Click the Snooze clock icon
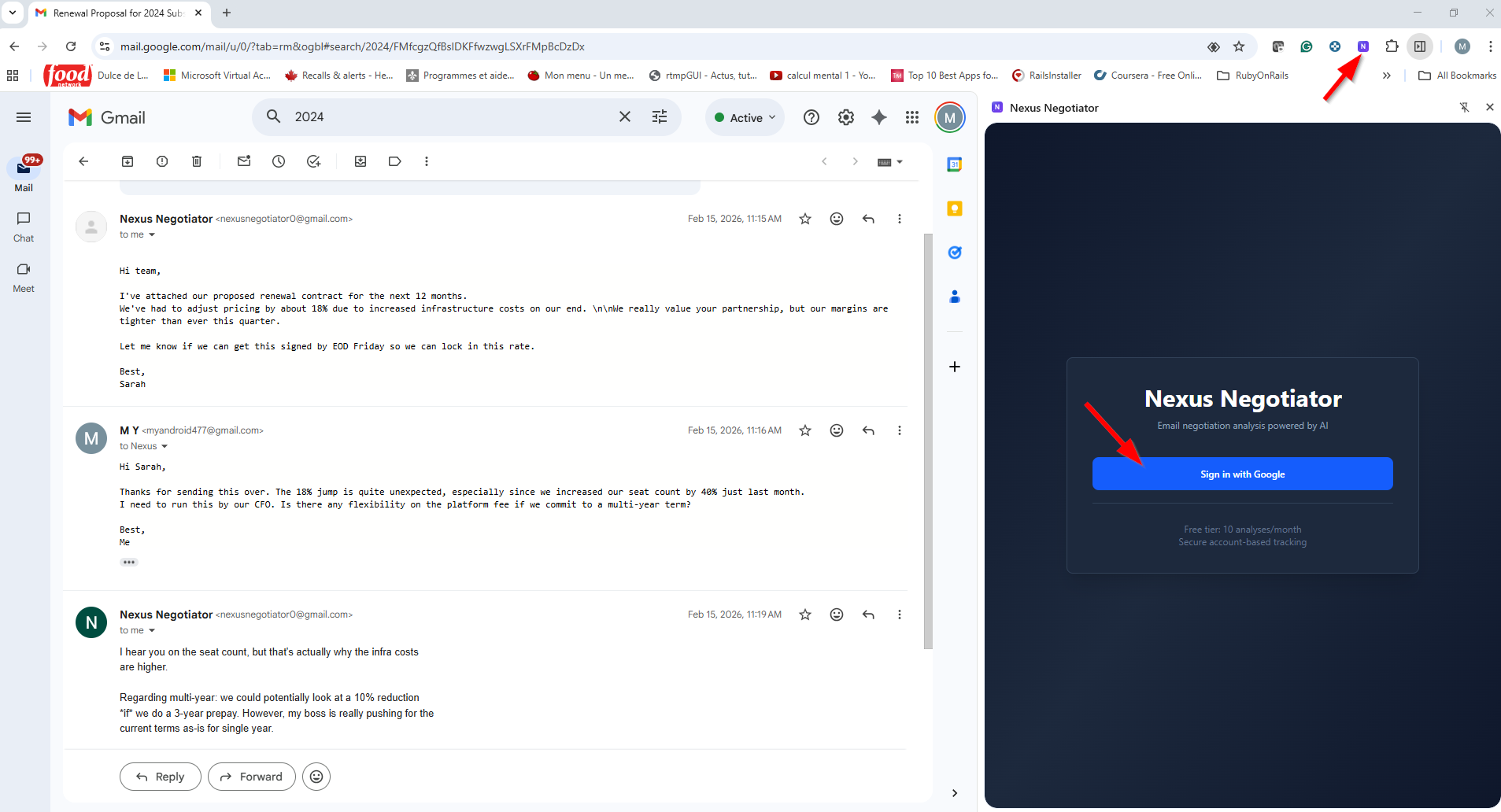The image size is (1501, 812). (279, 161)
